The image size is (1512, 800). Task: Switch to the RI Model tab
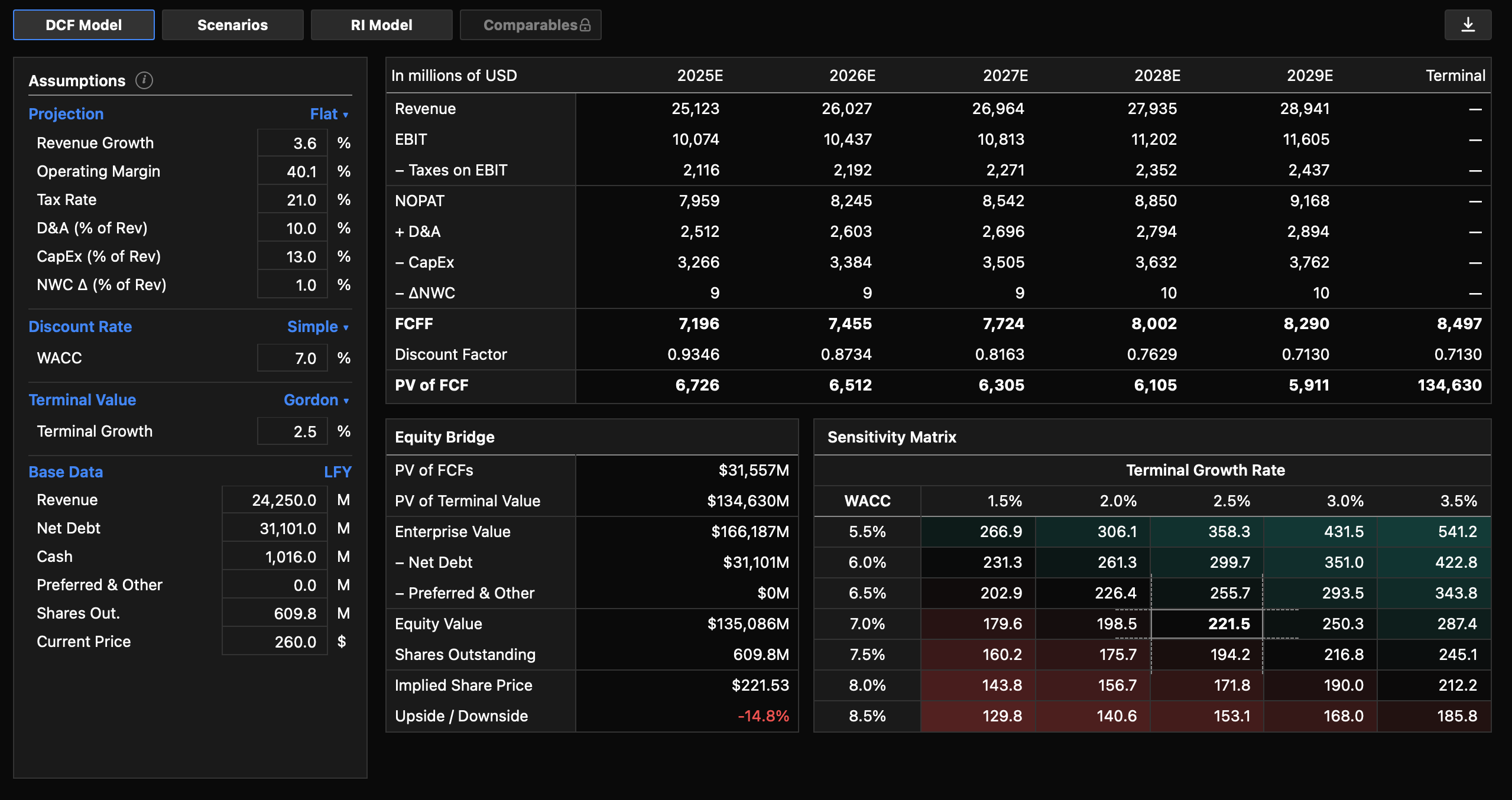coord(381,25)
